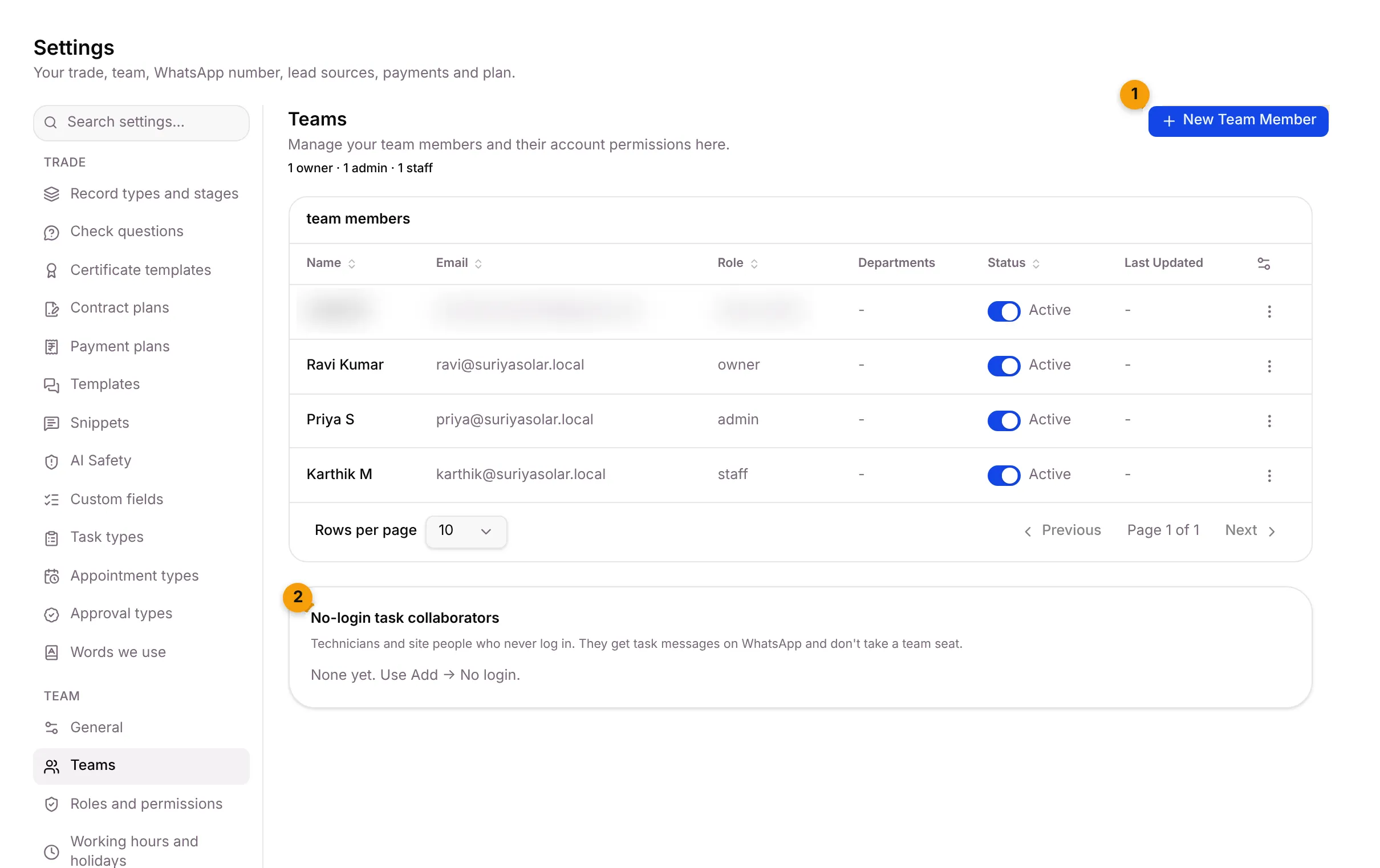Image resolution: width=1380 pixels, height=868 pixels.
Task: Open Roles and permissions settings
Action: click(x=141, y=804)
